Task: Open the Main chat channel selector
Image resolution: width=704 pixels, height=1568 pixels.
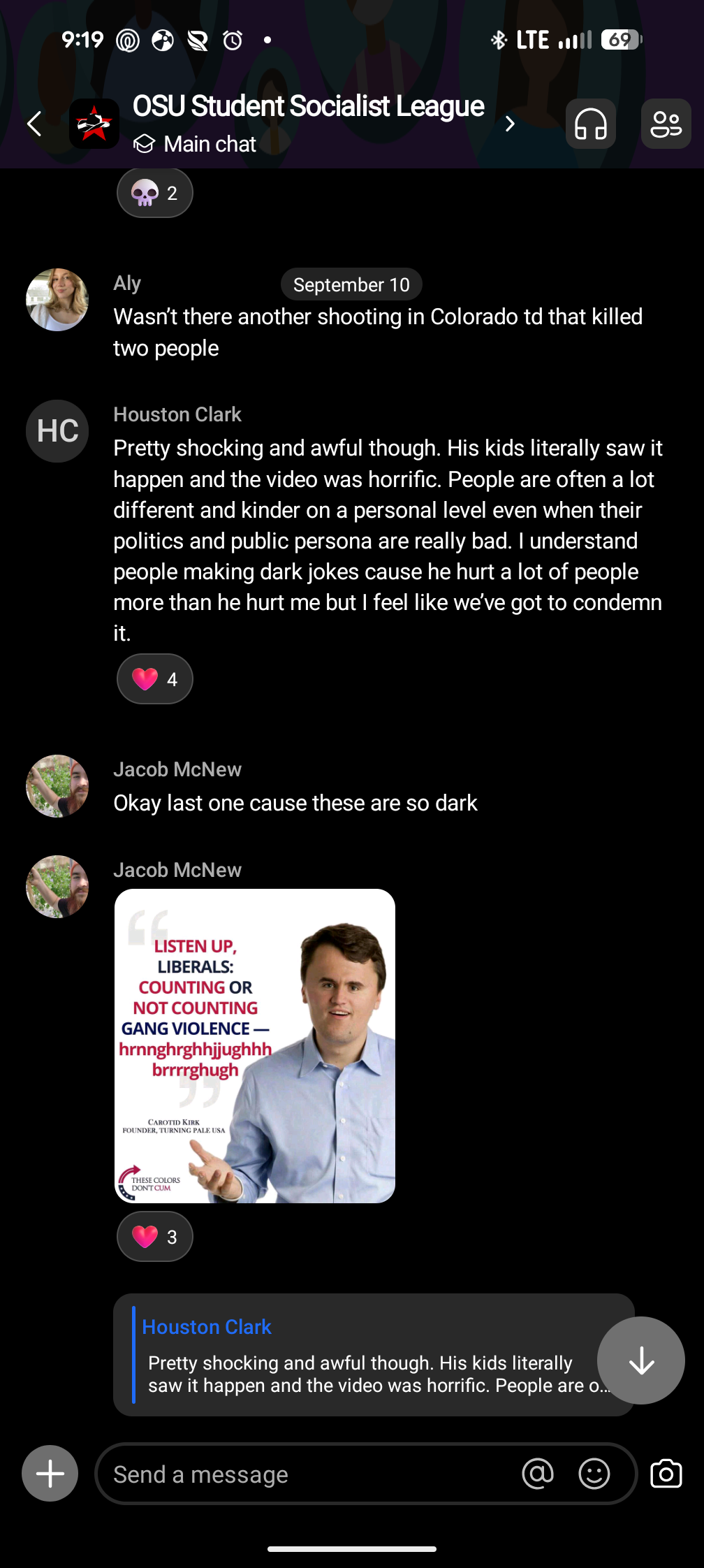Action: click(x=196, y=144)
